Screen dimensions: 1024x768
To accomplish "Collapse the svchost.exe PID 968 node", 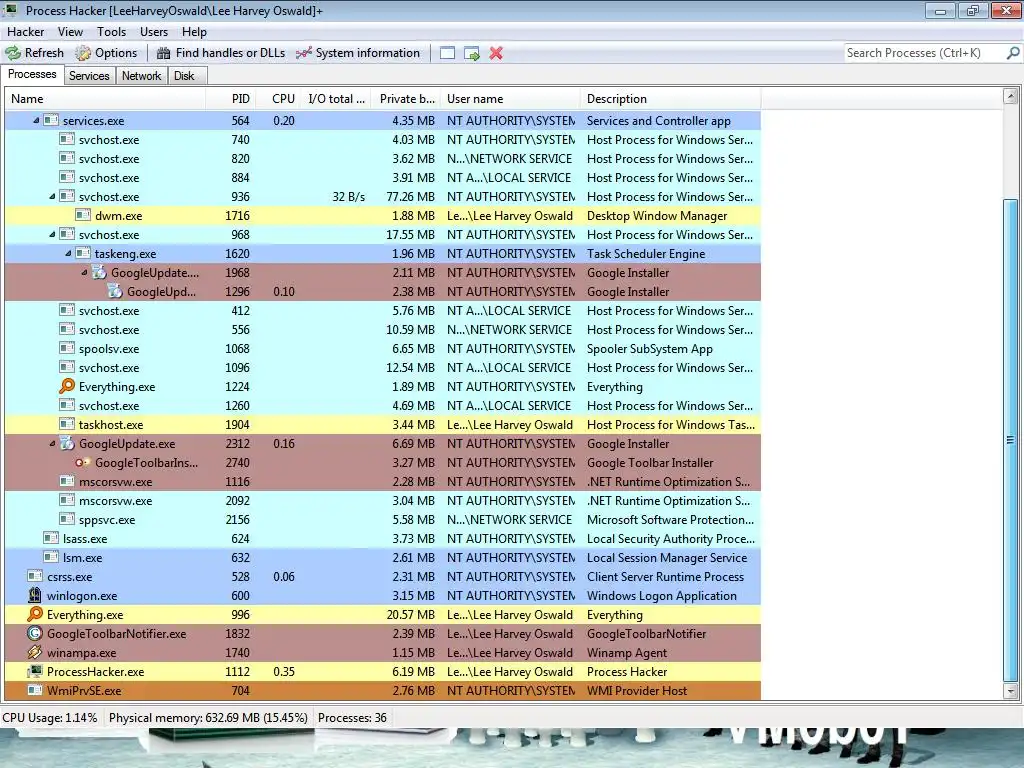I will click(52, 234).
